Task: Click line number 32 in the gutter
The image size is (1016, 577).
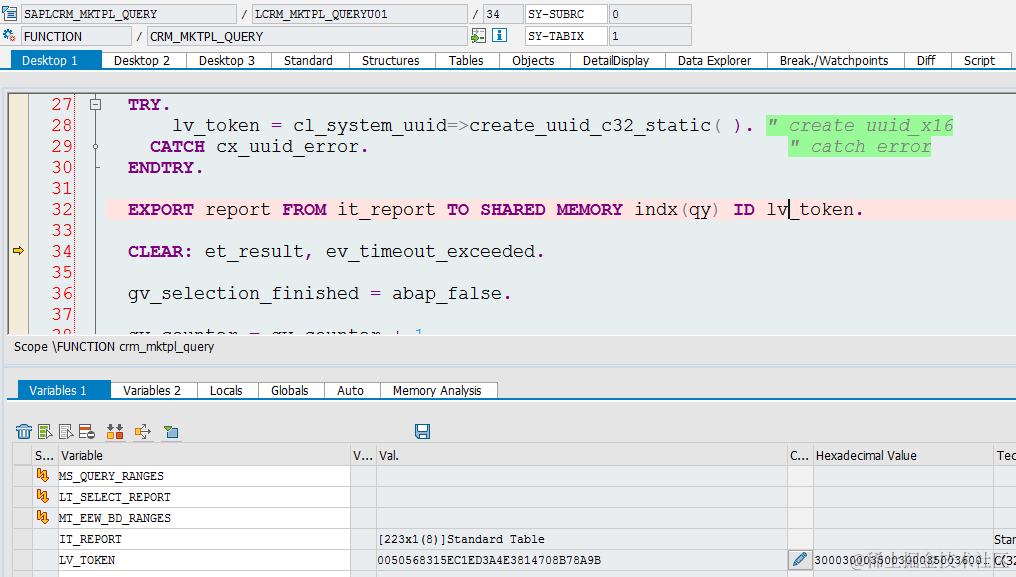Action: click(62, 209)
